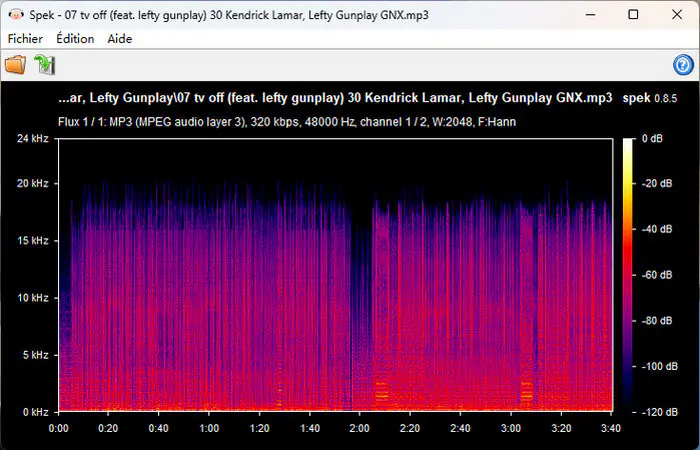Click the 3:00 time axis label
This screenshot has height=450, width=700.
[x=511, y=428]
